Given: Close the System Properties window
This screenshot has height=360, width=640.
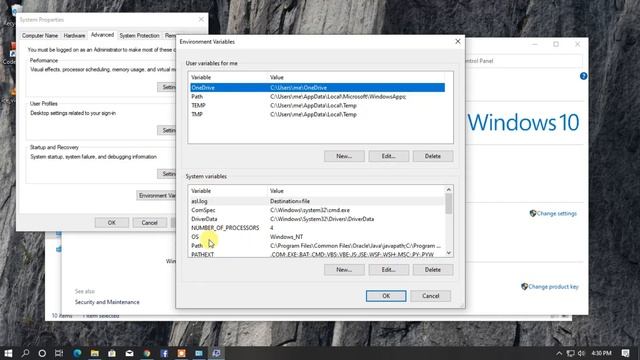Looking at the screenshot, I should point(201,20).
